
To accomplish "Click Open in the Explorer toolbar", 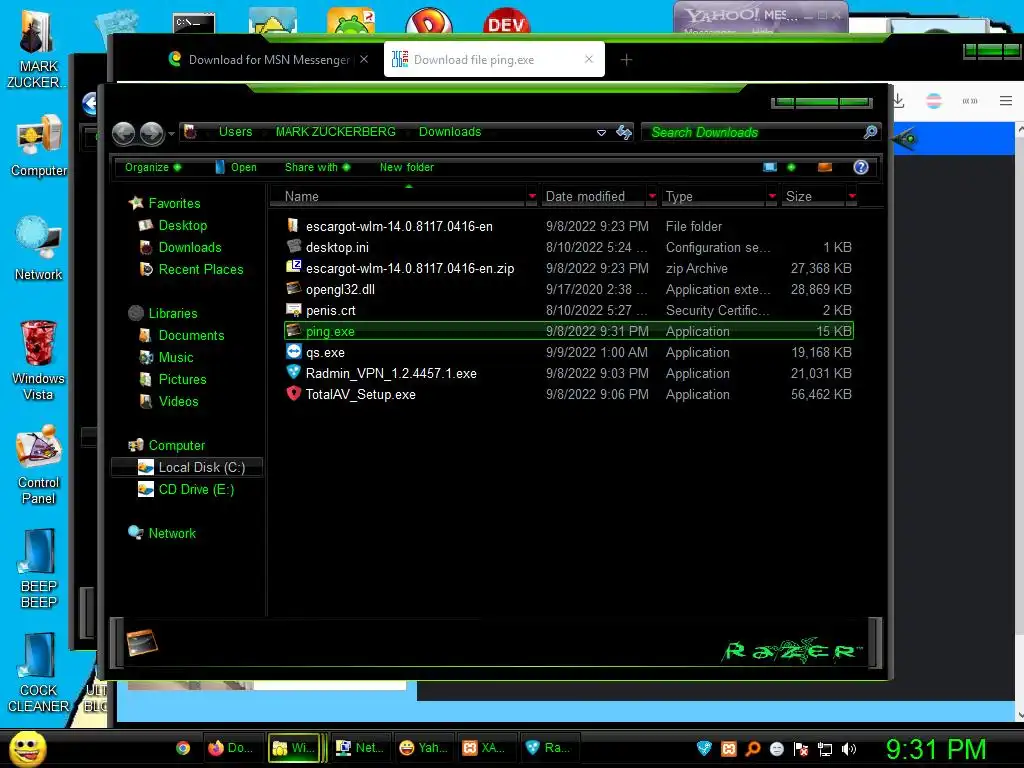I will tap(236, 167).
